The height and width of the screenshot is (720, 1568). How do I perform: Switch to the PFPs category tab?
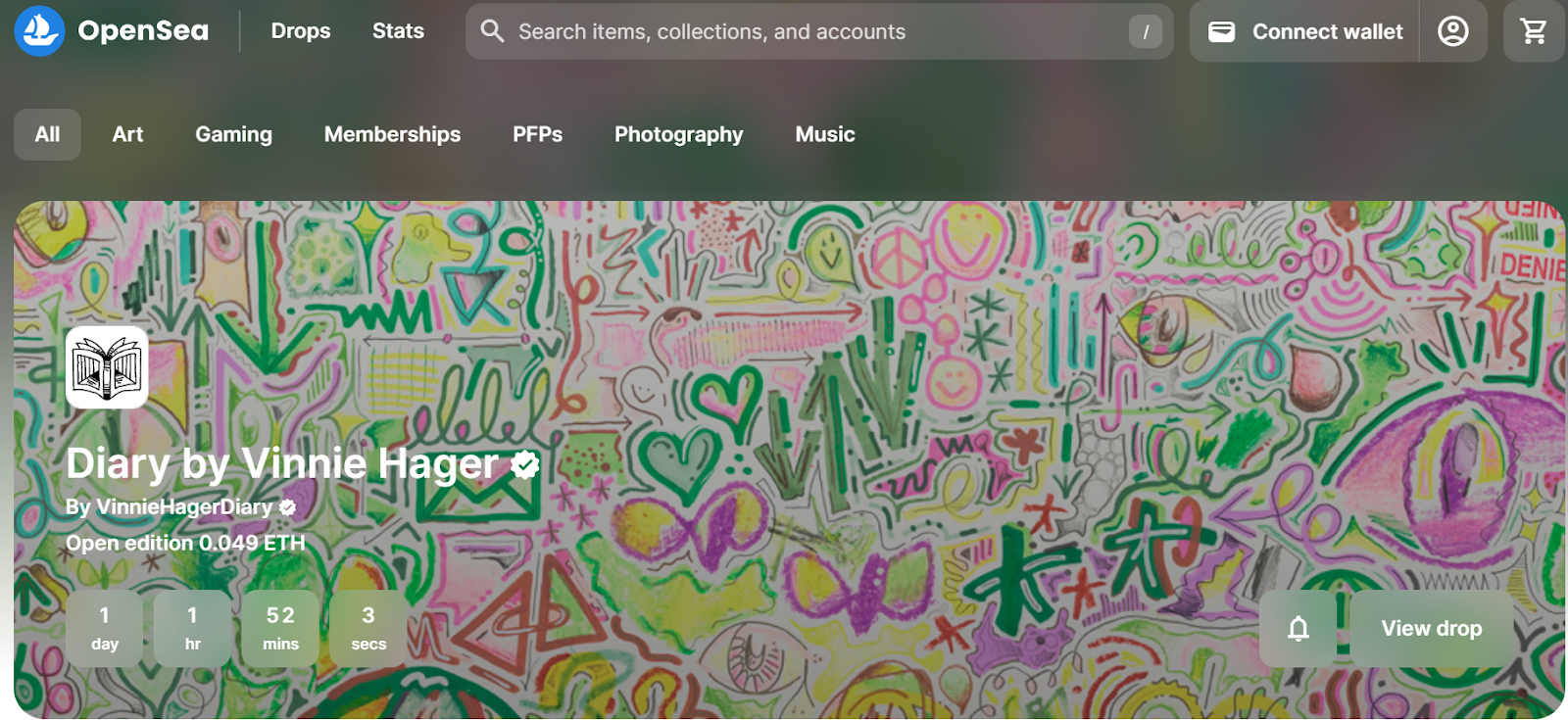point(537,134)
